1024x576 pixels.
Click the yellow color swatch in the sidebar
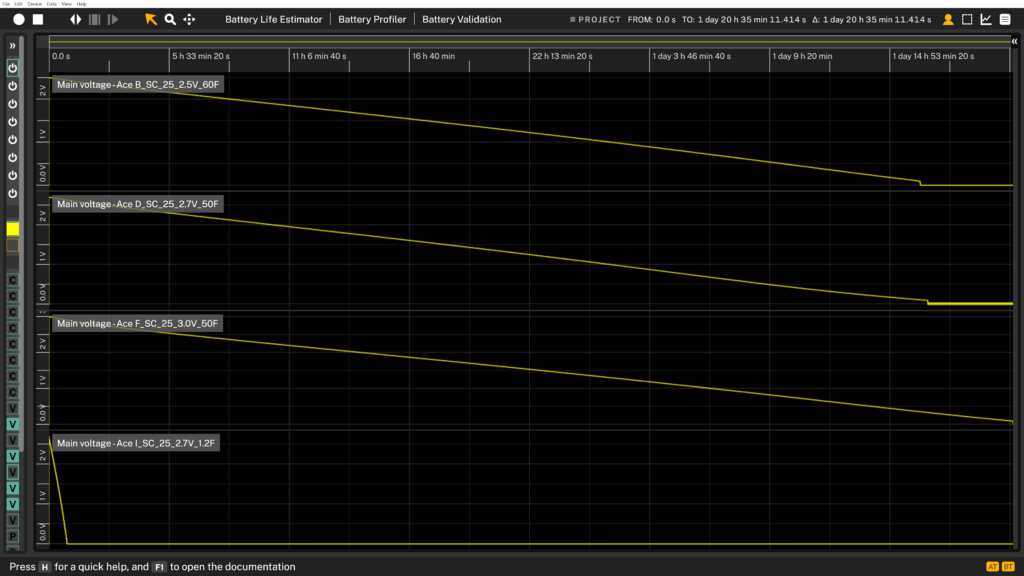click(x=12, y=229)
